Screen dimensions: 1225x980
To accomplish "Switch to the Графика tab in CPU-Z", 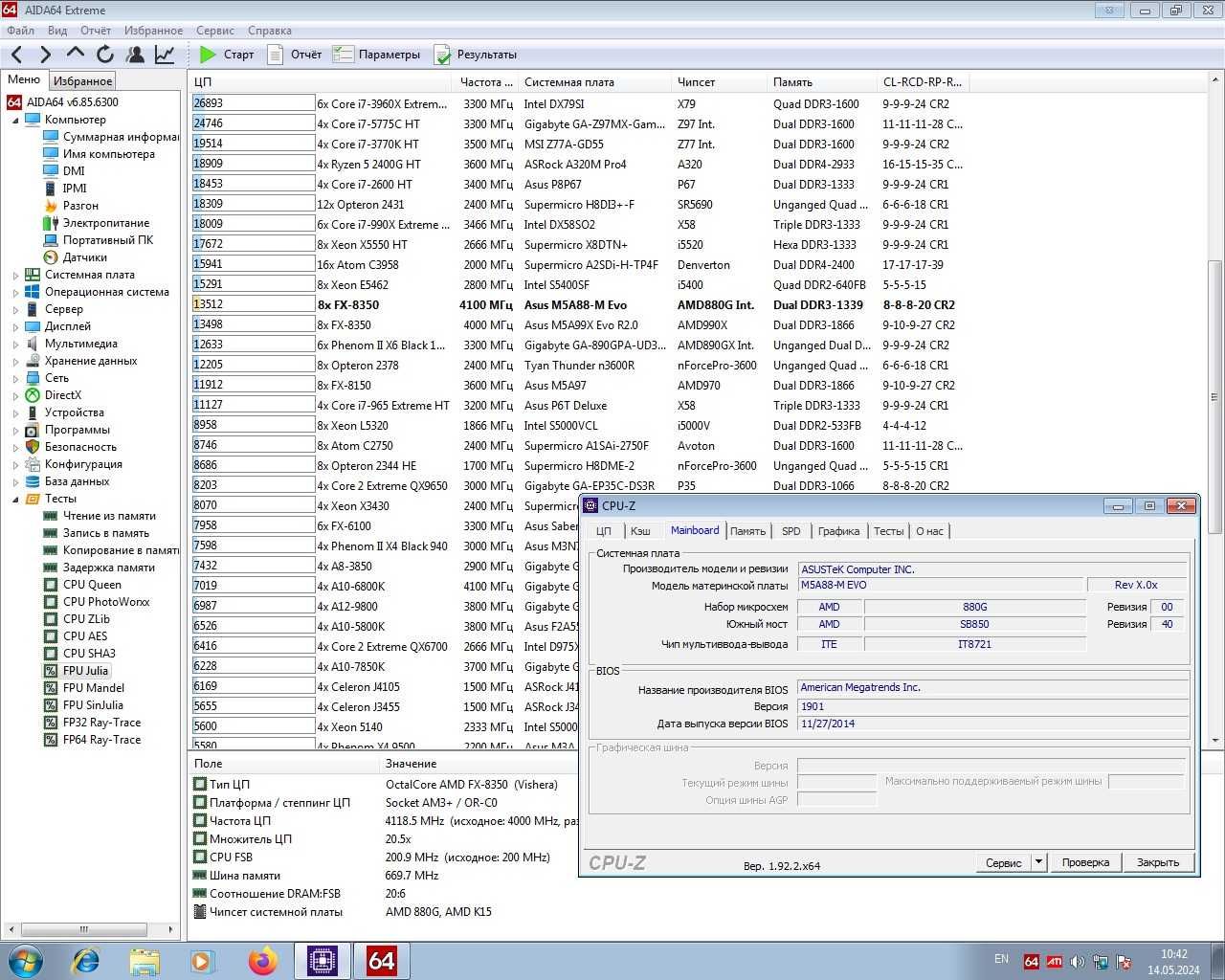I will [838, 531].
